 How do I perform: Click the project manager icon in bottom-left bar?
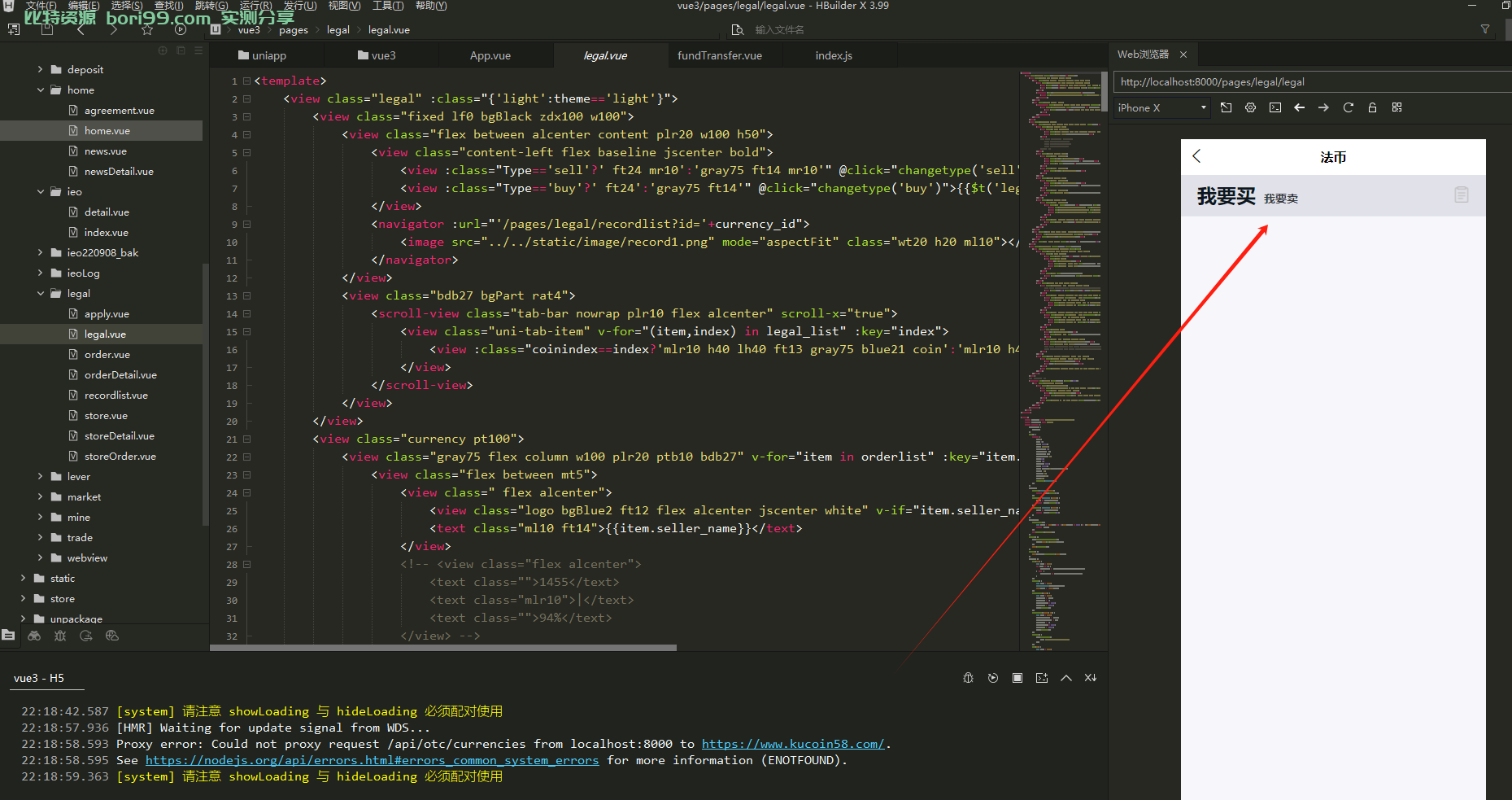click(8, 636)
